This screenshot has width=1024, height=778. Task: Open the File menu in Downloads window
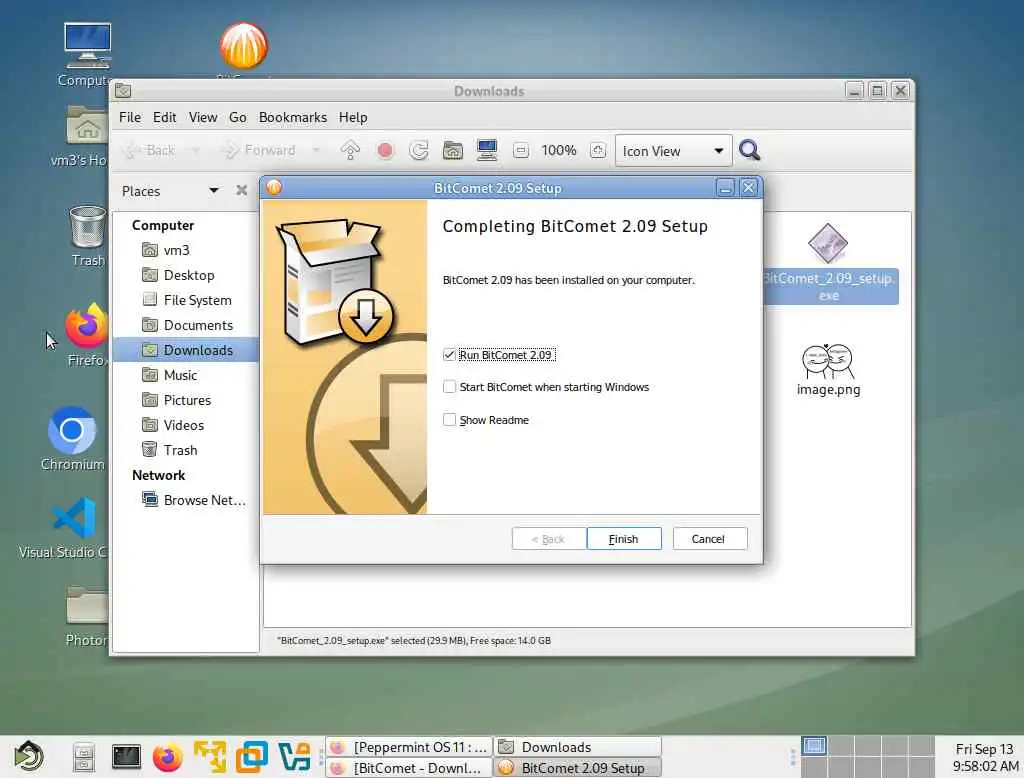coord(130,118)
